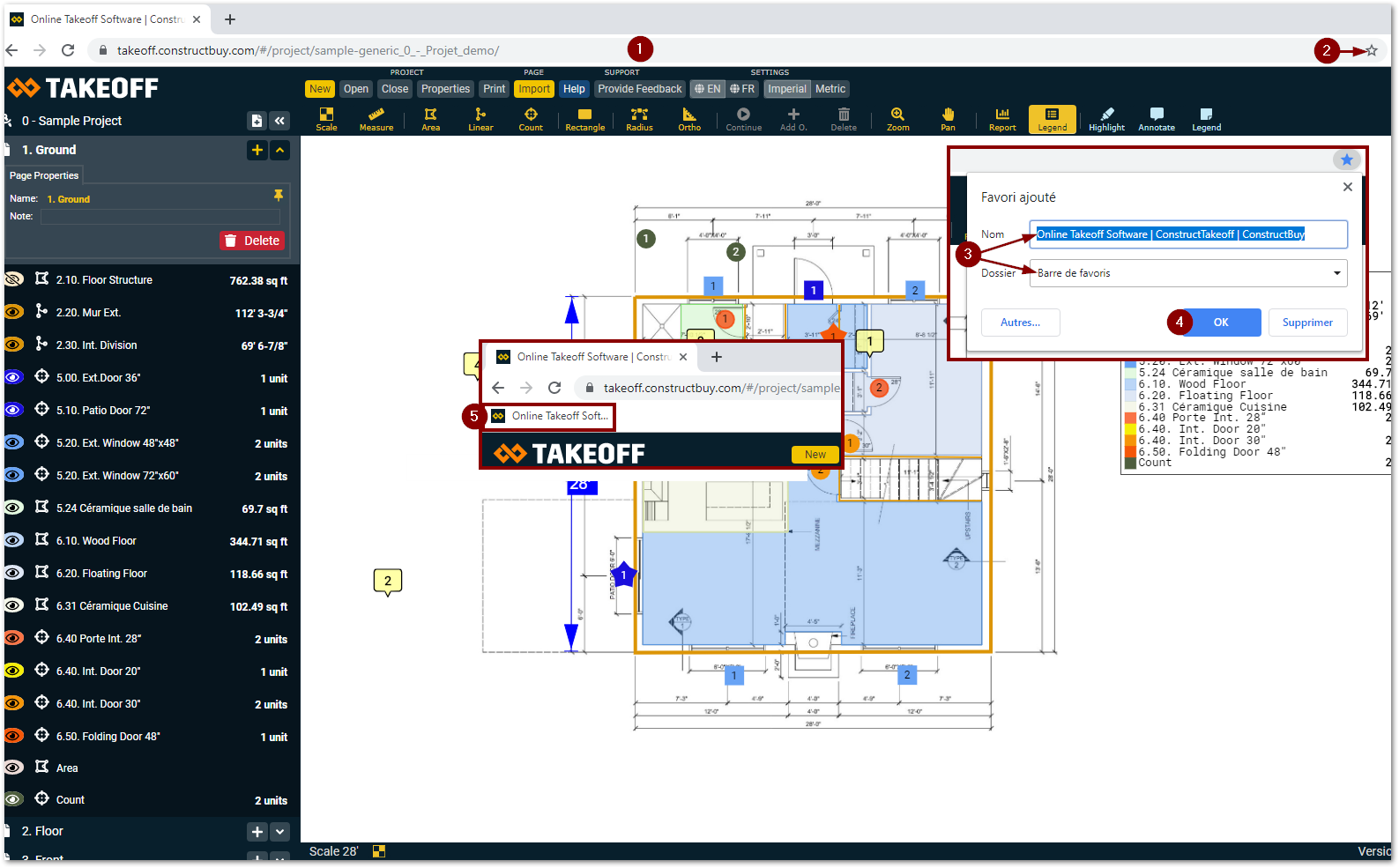The image size is (1399, 868).
Task: Hide the 5.00 Ext.Door 36" item
Action: coord(14,377)
